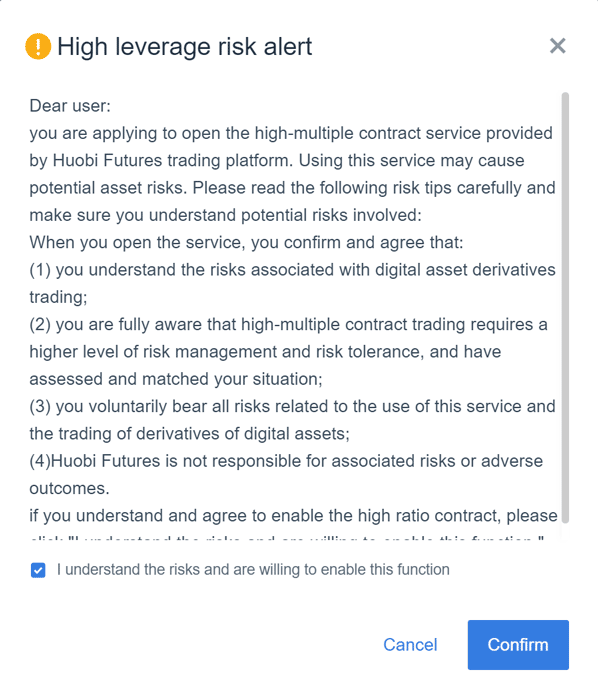Click the word 'outcomes.' in the text

(x=70, y=489)
